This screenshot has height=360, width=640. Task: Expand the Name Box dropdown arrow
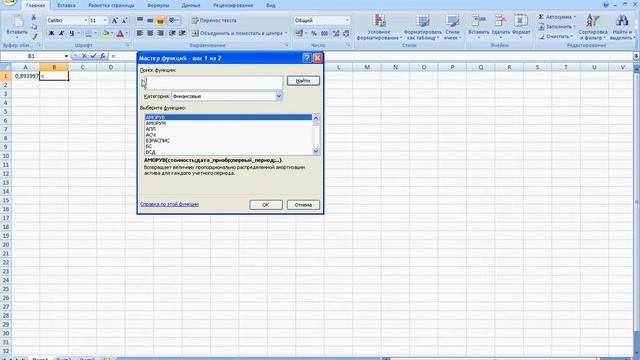[x=66, y=56]
